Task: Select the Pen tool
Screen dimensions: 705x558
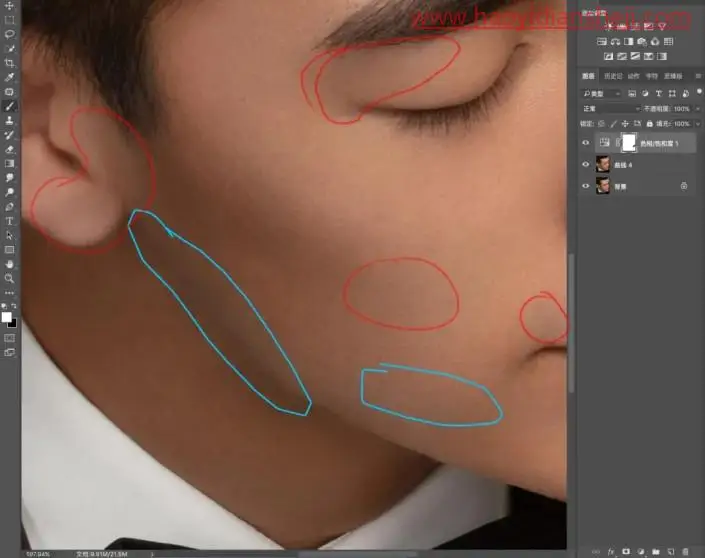Action: point(9,207)
